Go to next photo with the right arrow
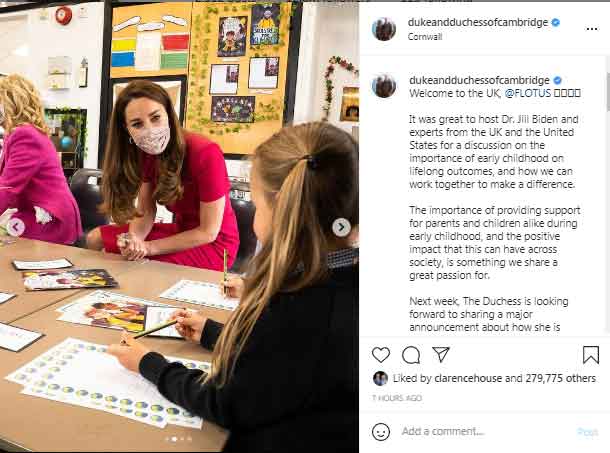Screen dimensions: 610x453 point(341,227)
